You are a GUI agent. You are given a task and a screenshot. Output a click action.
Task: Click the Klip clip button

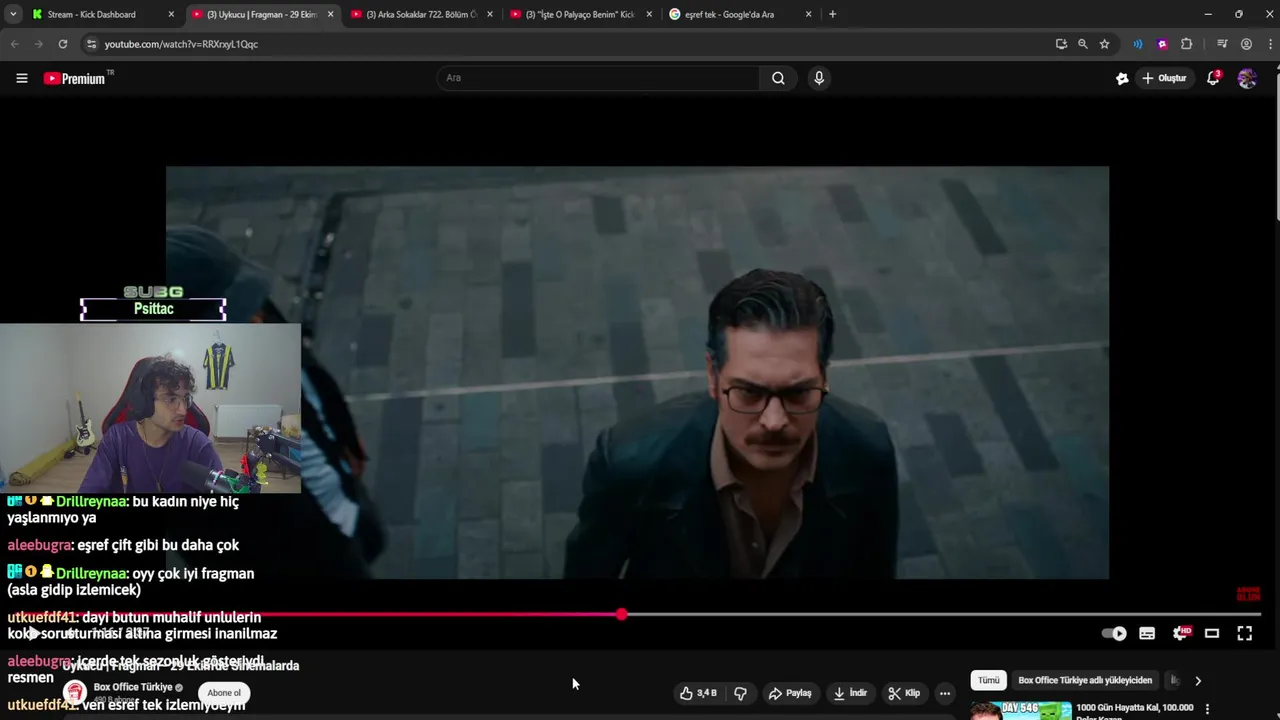[x=904, y=693]
